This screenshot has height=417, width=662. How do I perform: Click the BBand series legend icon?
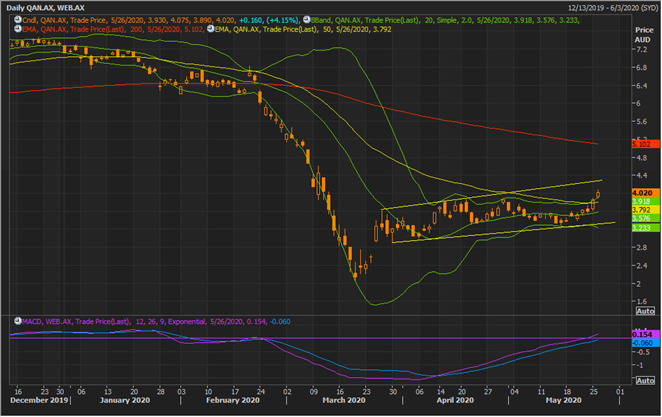pos(307,19)
